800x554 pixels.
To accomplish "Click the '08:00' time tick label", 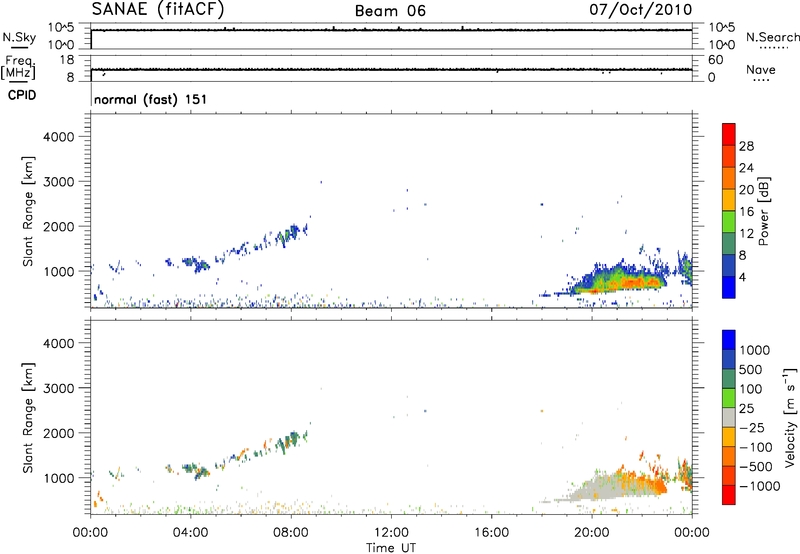I will 291,533.
